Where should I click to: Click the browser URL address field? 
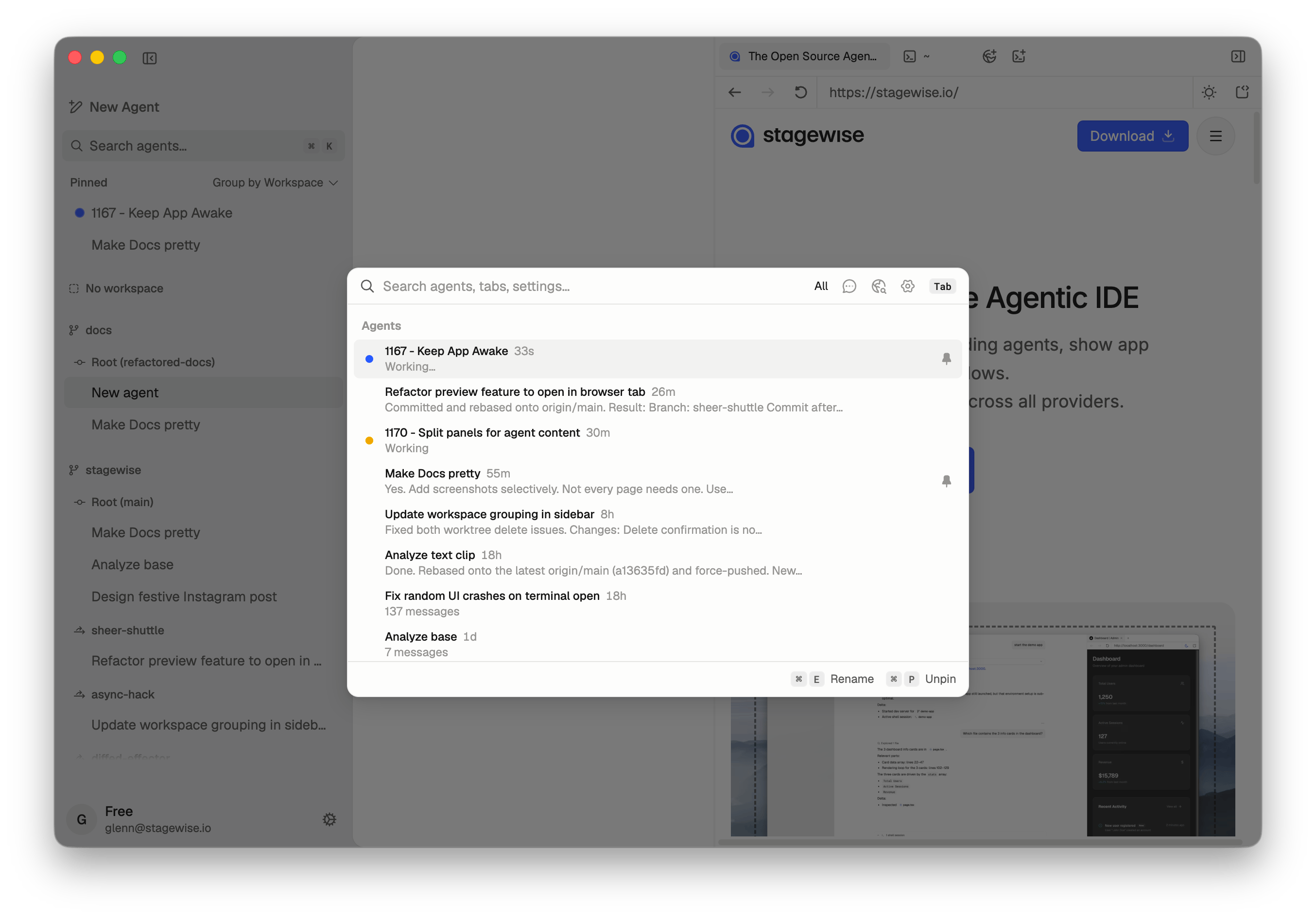point(1004,92)
